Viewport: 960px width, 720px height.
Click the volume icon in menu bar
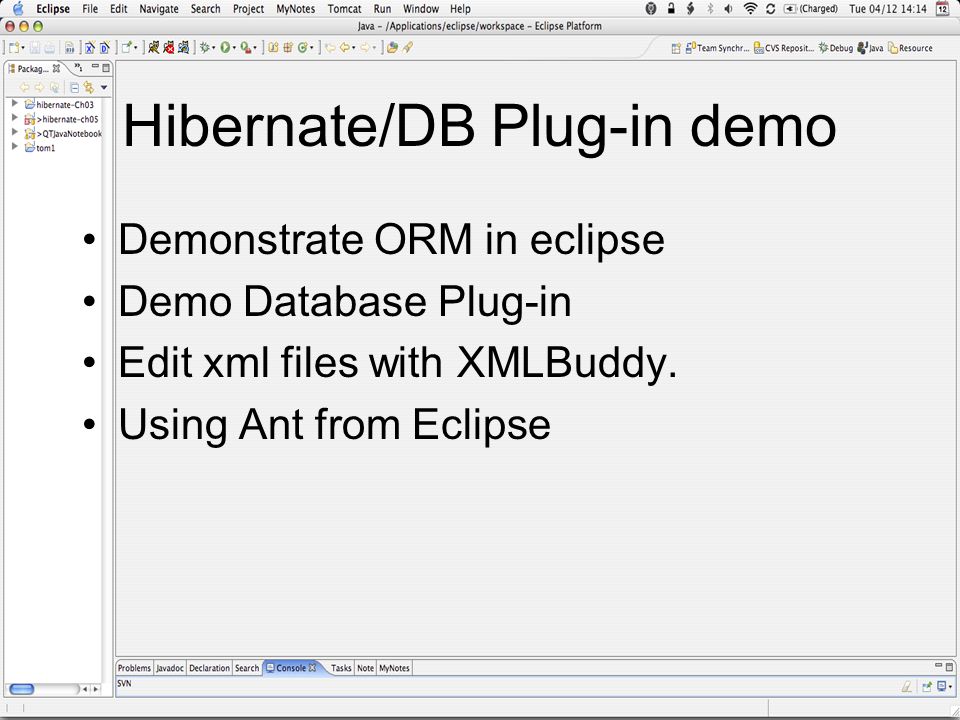click(x=729, y=9)
